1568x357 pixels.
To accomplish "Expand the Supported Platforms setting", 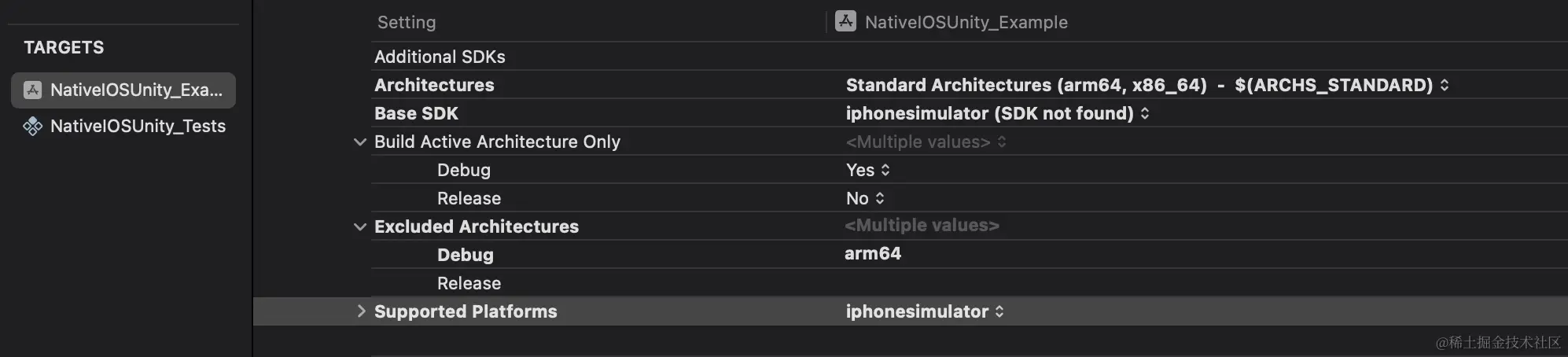I will [361, 311].
